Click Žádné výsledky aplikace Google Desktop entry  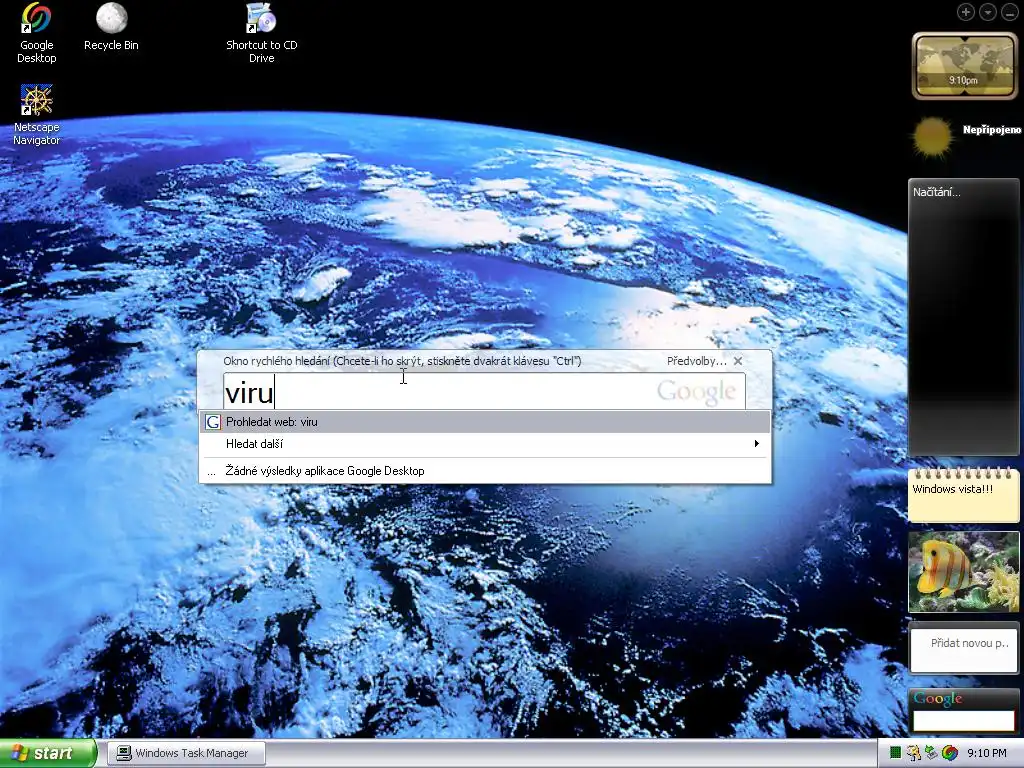[x=485, y=471]
